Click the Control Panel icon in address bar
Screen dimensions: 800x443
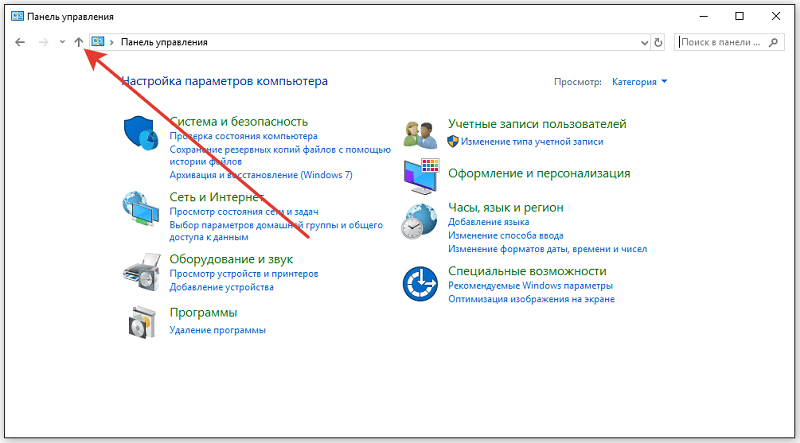point(98,41)
